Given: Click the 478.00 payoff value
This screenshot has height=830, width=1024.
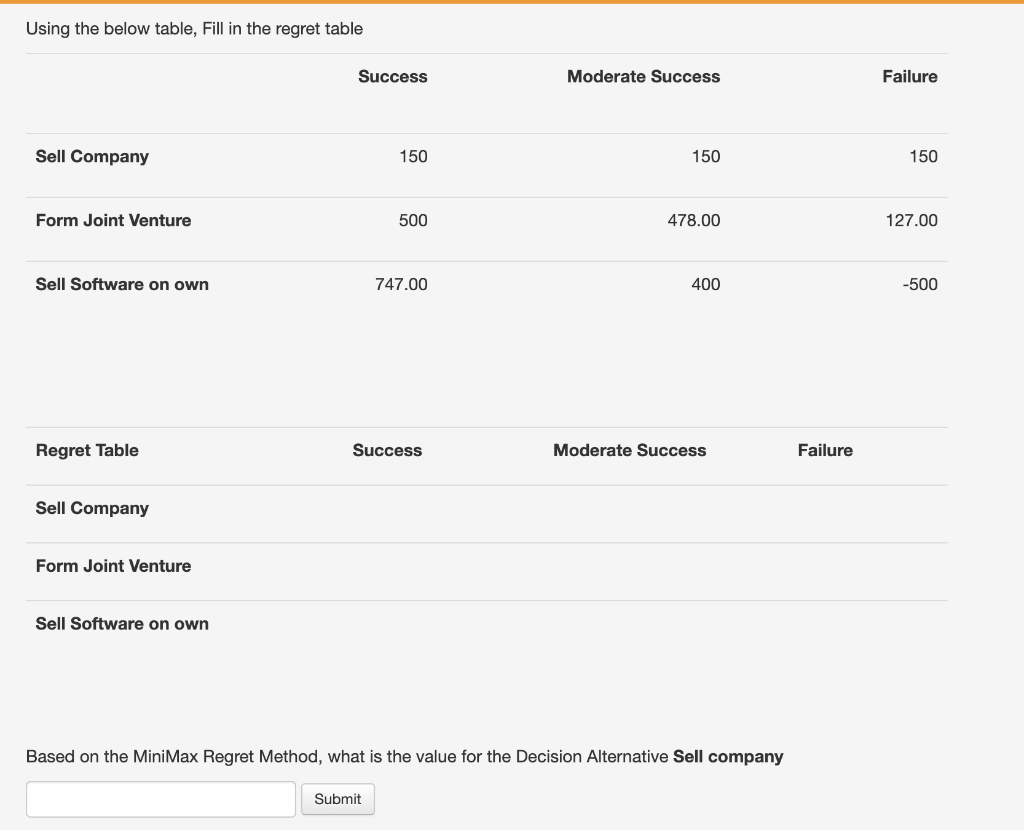Looking at the screenshot, I should 693,220.
